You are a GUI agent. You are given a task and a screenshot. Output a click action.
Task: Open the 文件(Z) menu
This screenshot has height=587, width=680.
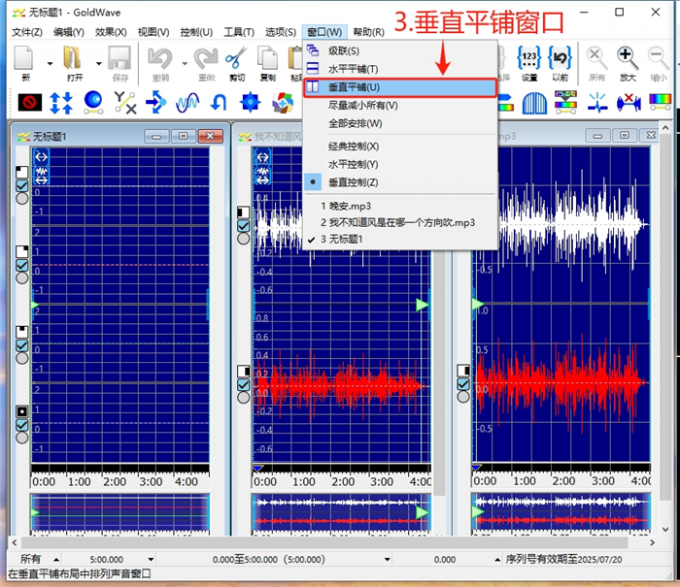click(x=27, y=32)
